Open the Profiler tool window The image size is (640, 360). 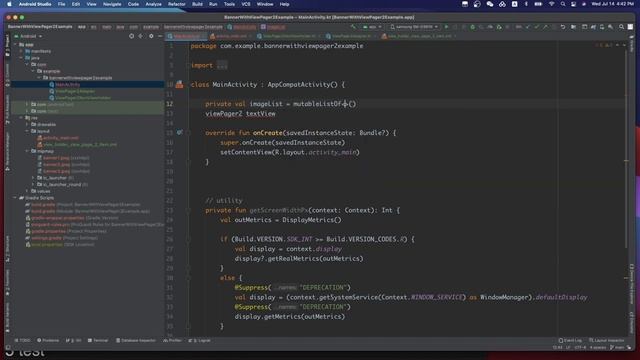pos(172,340)
